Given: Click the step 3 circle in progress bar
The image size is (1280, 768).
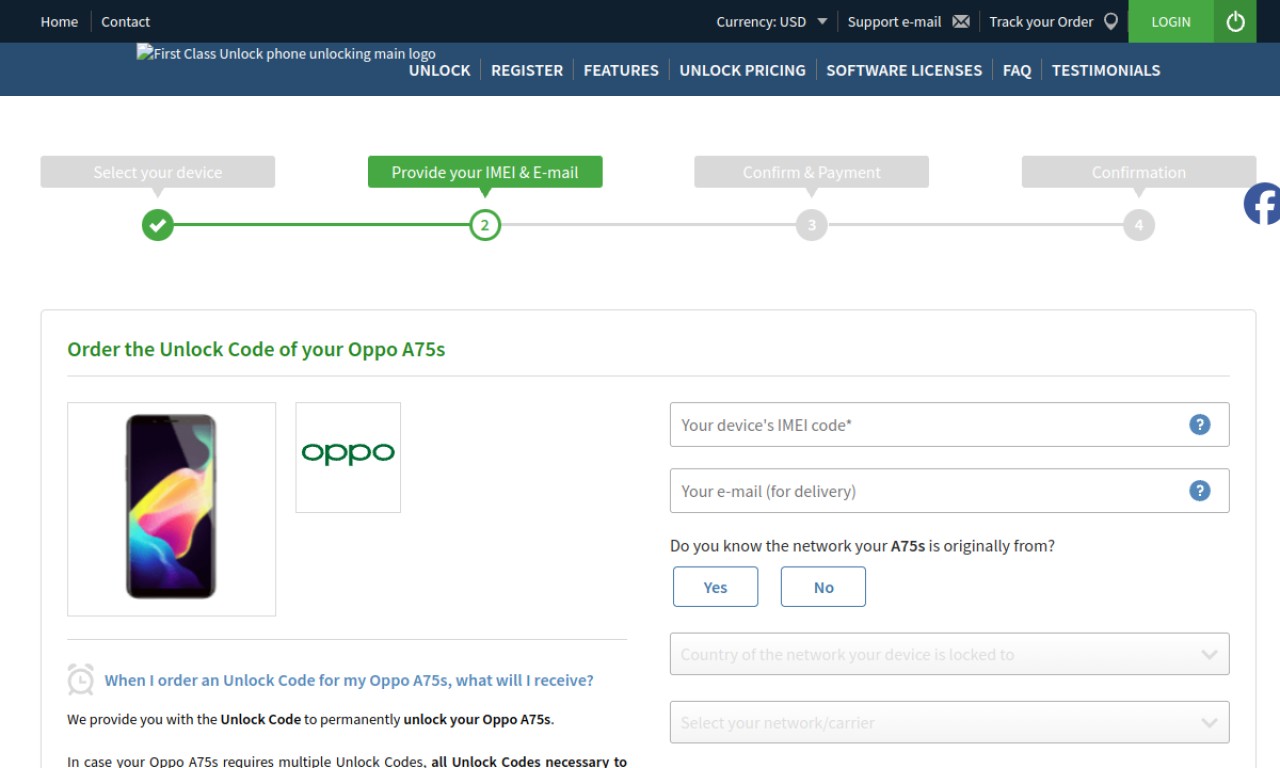Looking at the screenshot, I should point(812,225).
